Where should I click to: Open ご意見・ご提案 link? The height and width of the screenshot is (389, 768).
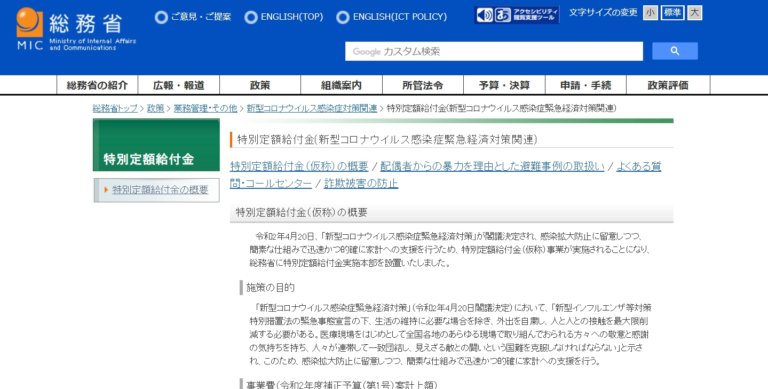tap(193, 17)
